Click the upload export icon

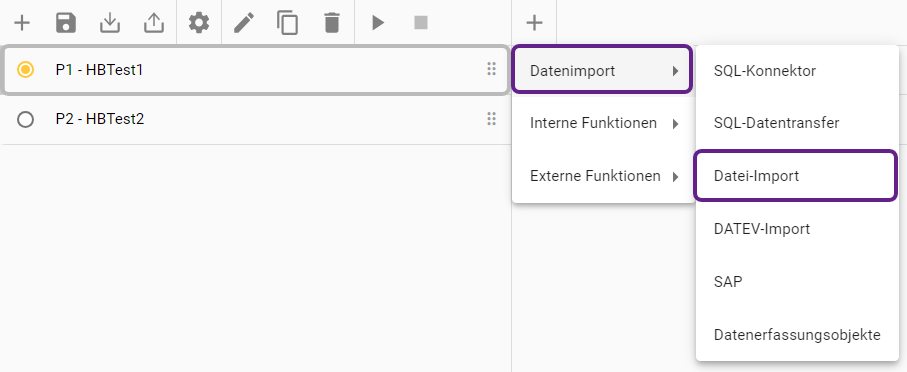pyautogui.click(x=154, y=23)
